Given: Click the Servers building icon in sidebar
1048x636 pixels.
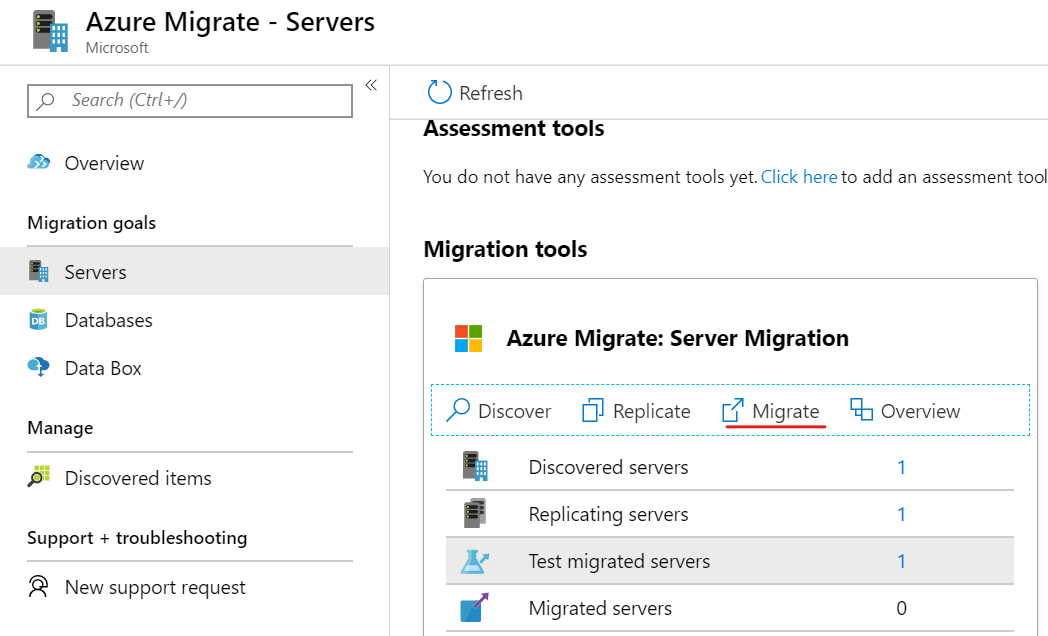Looking at the screenshot, I should click(x=39, y=271).
